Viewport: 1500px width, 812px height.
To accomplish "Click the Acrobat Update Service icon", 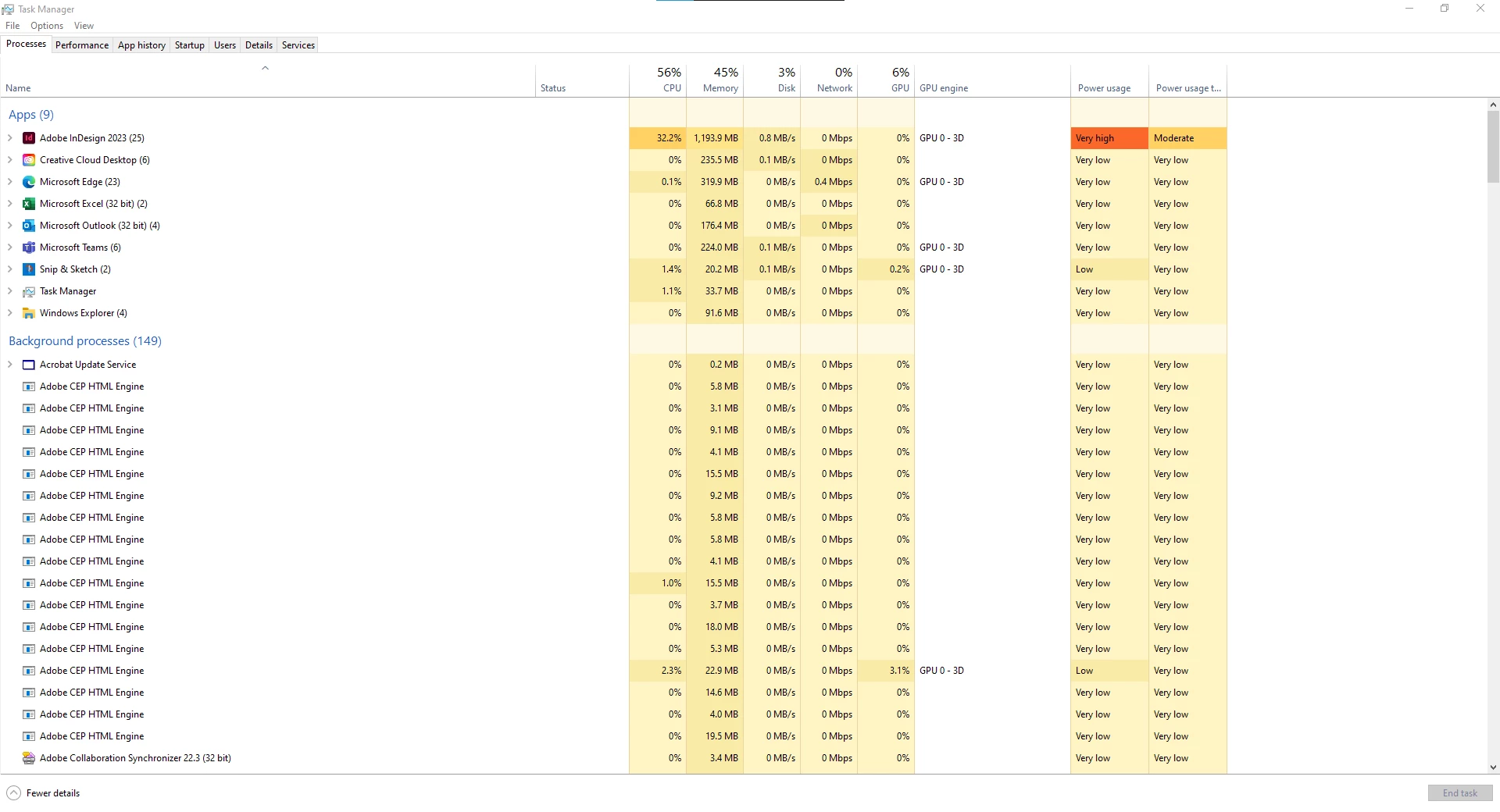I will (29, 365).
